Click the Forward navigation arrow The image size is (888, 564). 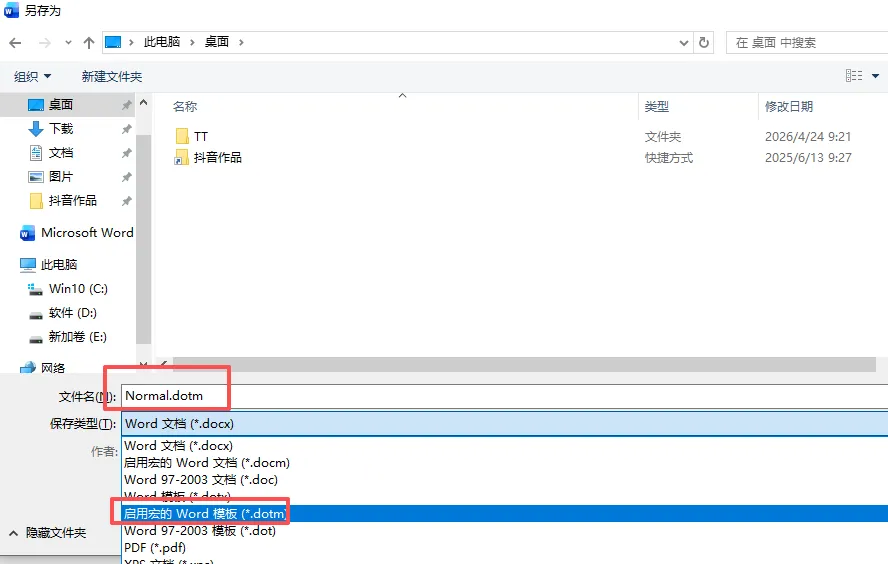[45, 42]
